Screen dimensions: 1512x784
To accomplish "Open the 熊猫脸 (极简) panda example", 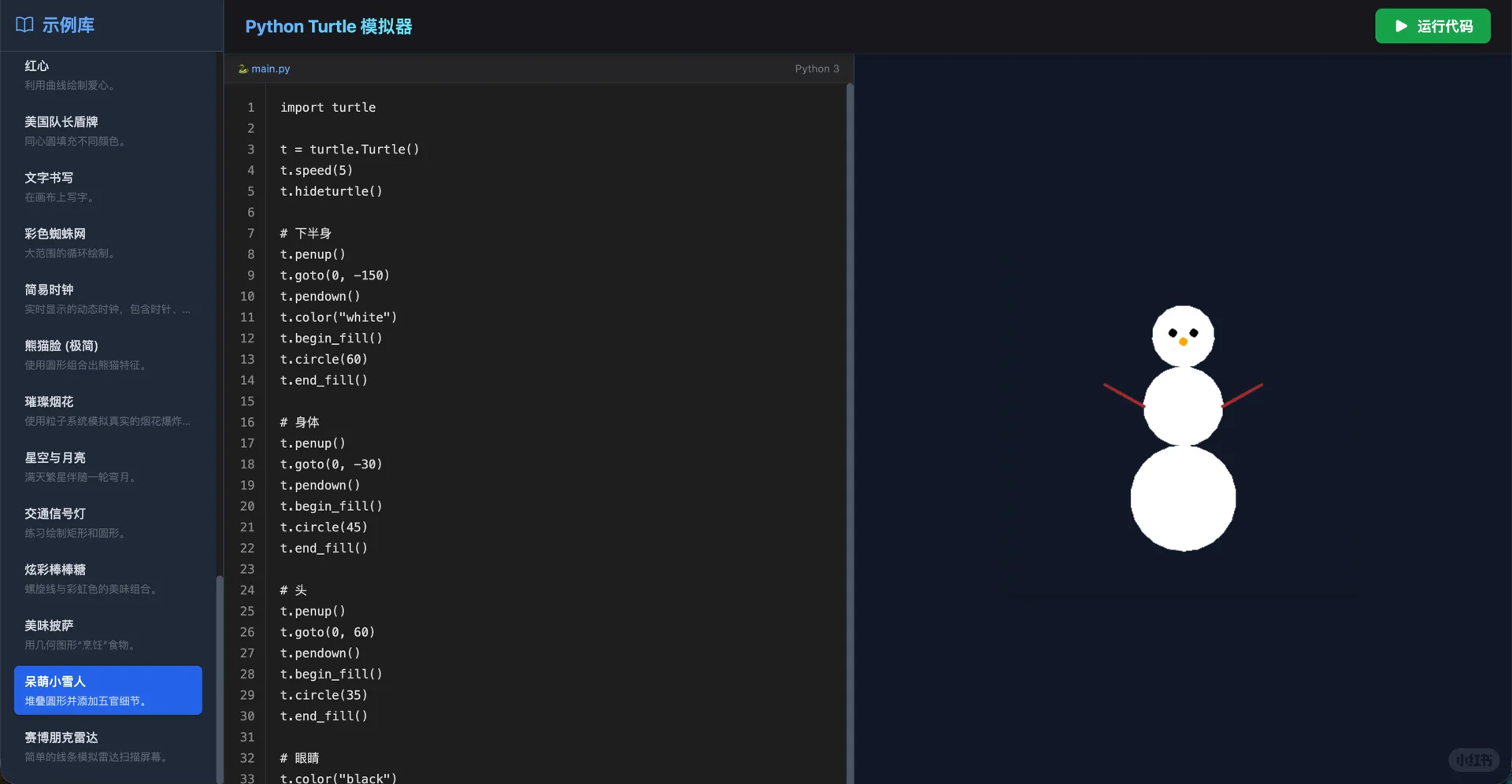I will pos(108,354).
